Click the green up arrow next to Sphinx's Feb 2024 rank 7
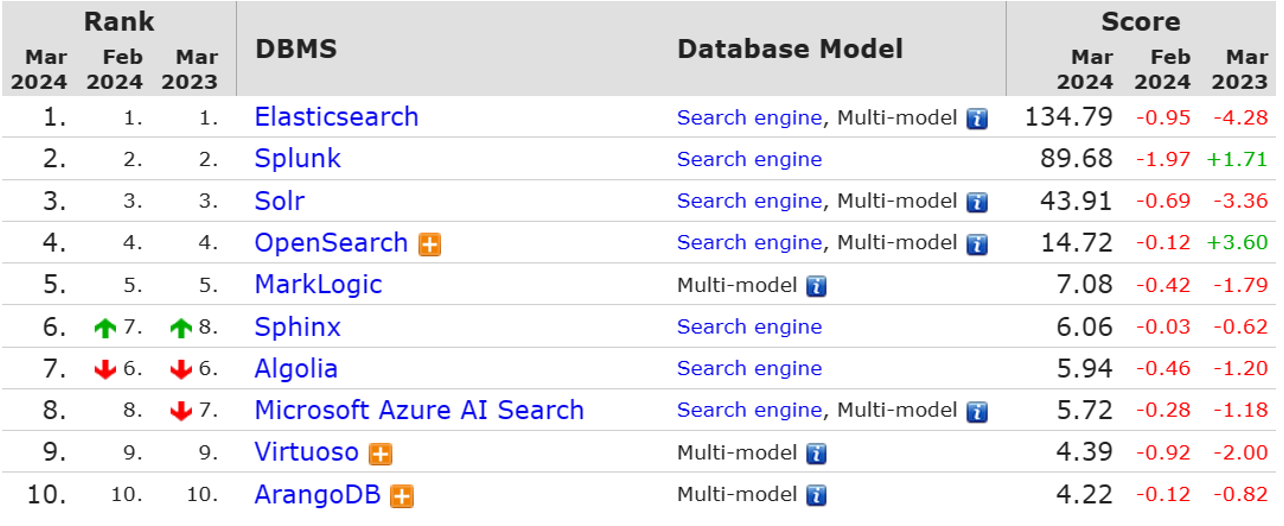The width and height of the screenshot is (1284, 526). (x=105, y=328)
